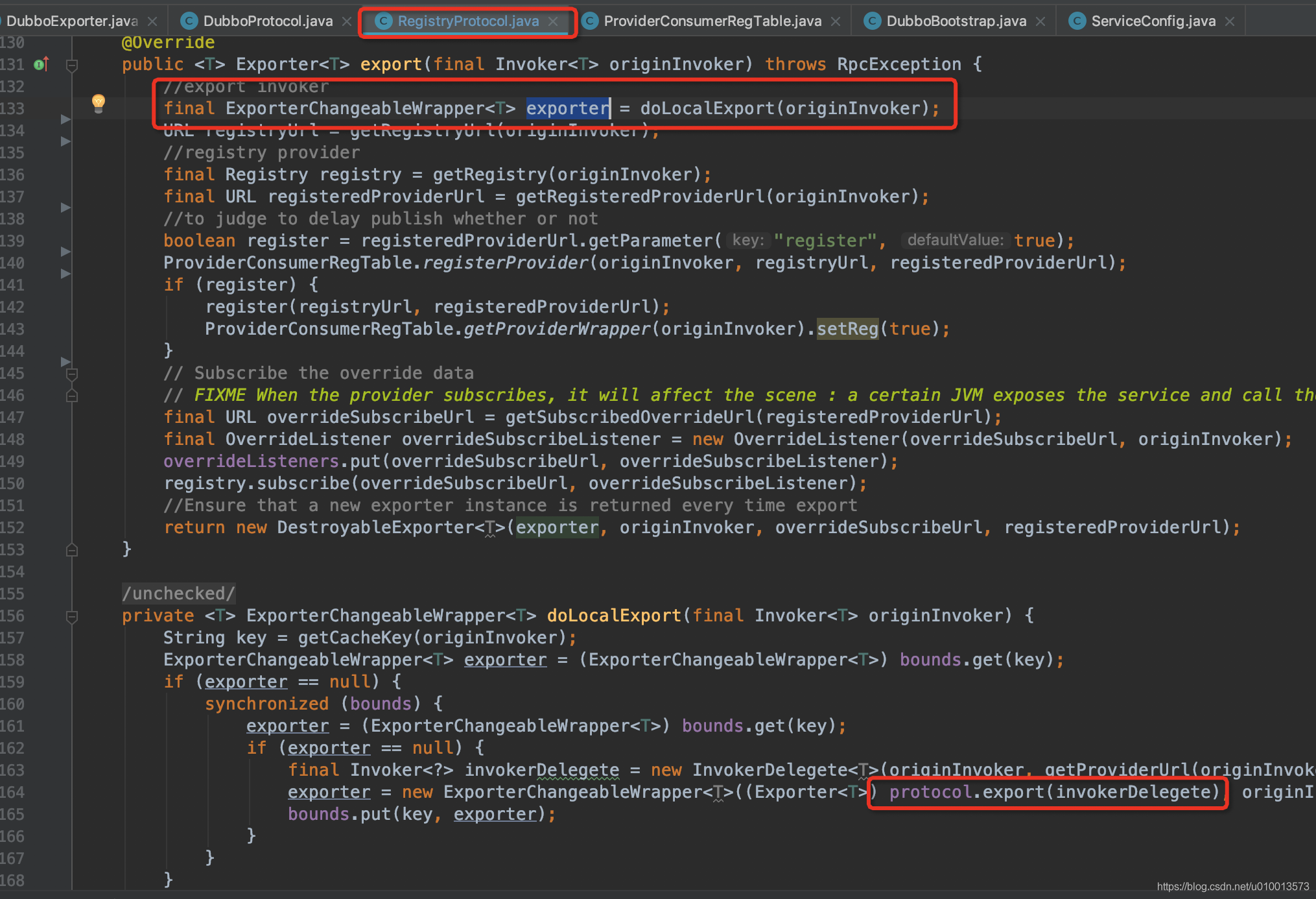Click the yellow intention lightbulb icon
Viewport: 1316px width, 899px height.
[99, 102]
